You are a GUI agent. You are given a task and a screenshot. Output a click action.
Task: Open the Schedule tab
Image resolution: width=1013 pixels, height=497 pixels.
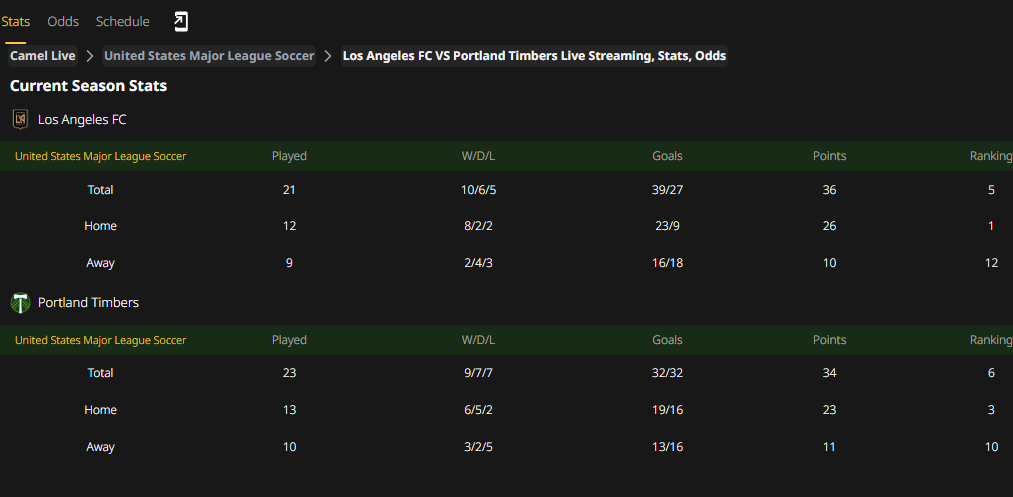(123, 21)
